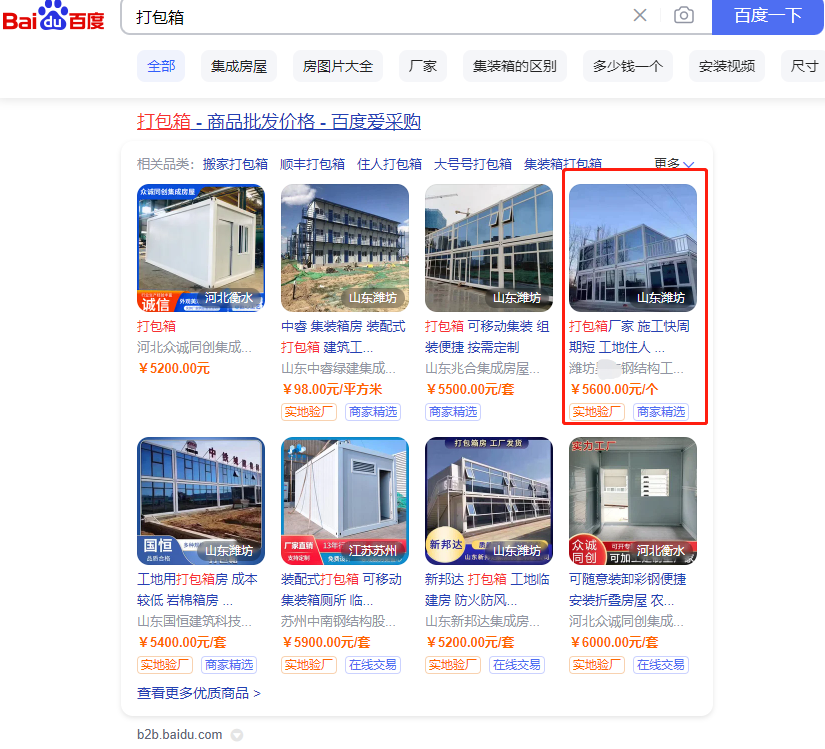This screenshot has height=749, width=825.
Task: Click into the 打包箱 search field
Action: pyautogui.click(x=379, y=17)
